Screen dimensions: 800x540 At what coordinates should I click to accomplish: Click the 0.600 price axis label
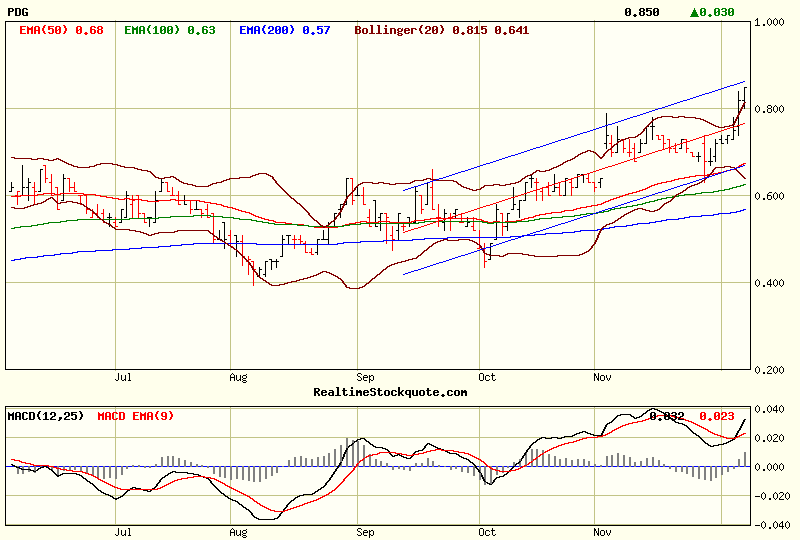pos(769,196)
